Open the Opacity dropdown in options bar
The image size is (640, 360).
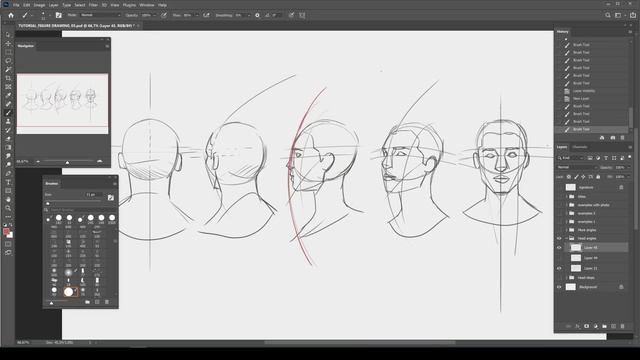tap(155, 15)
